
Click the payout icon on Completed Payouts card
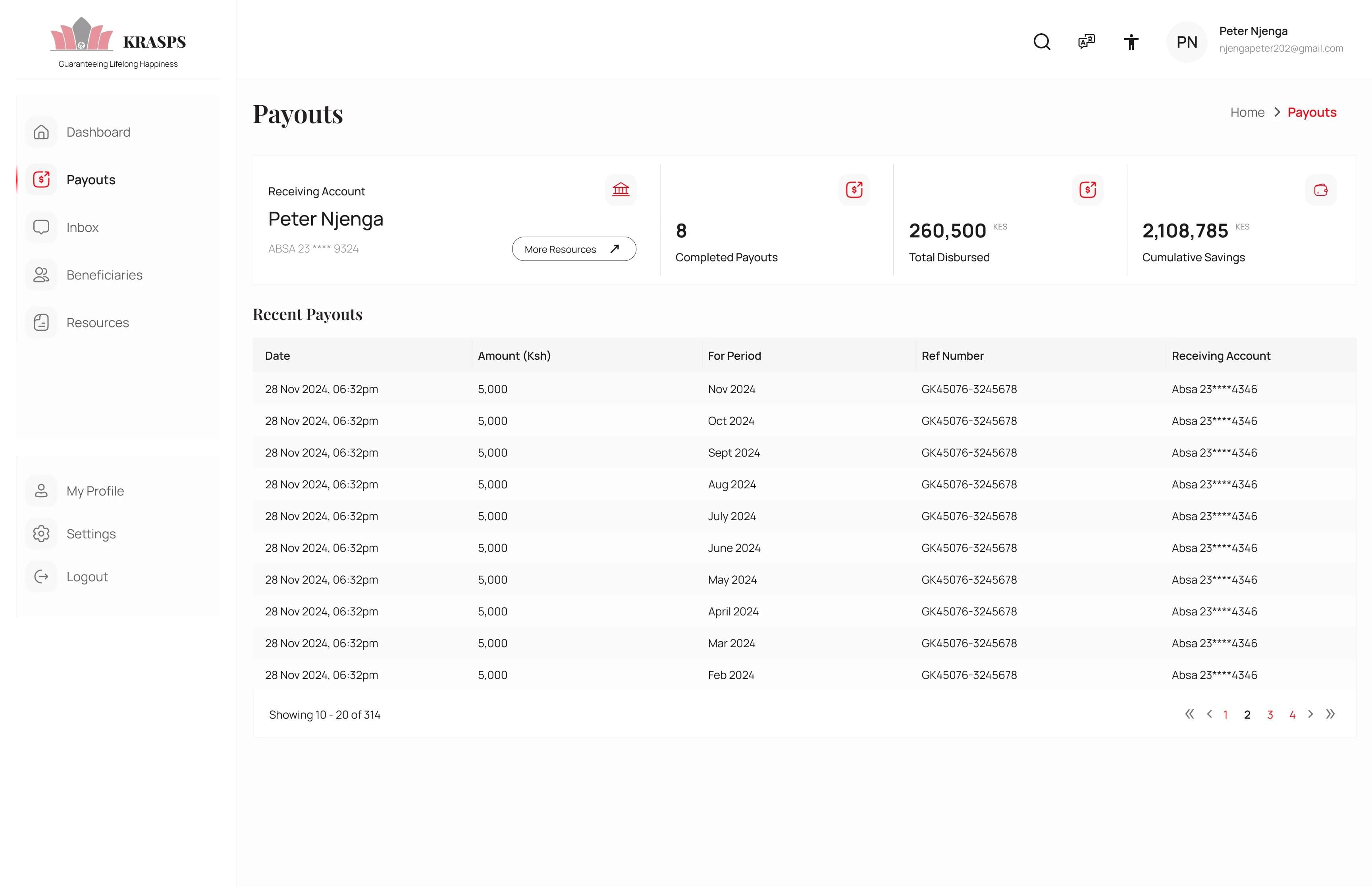tap(854, 189)
